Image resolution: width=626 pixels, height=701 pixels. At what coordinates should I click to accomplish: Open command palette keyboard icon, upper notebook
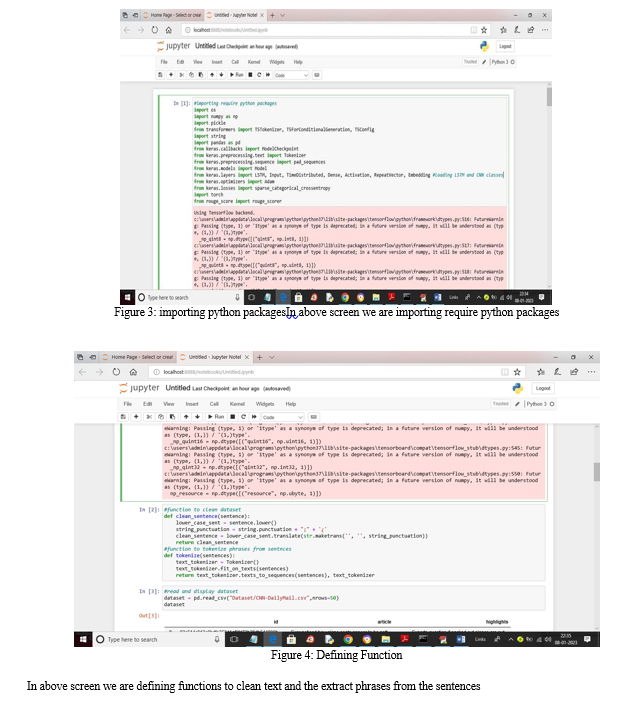tap(317, 75)
